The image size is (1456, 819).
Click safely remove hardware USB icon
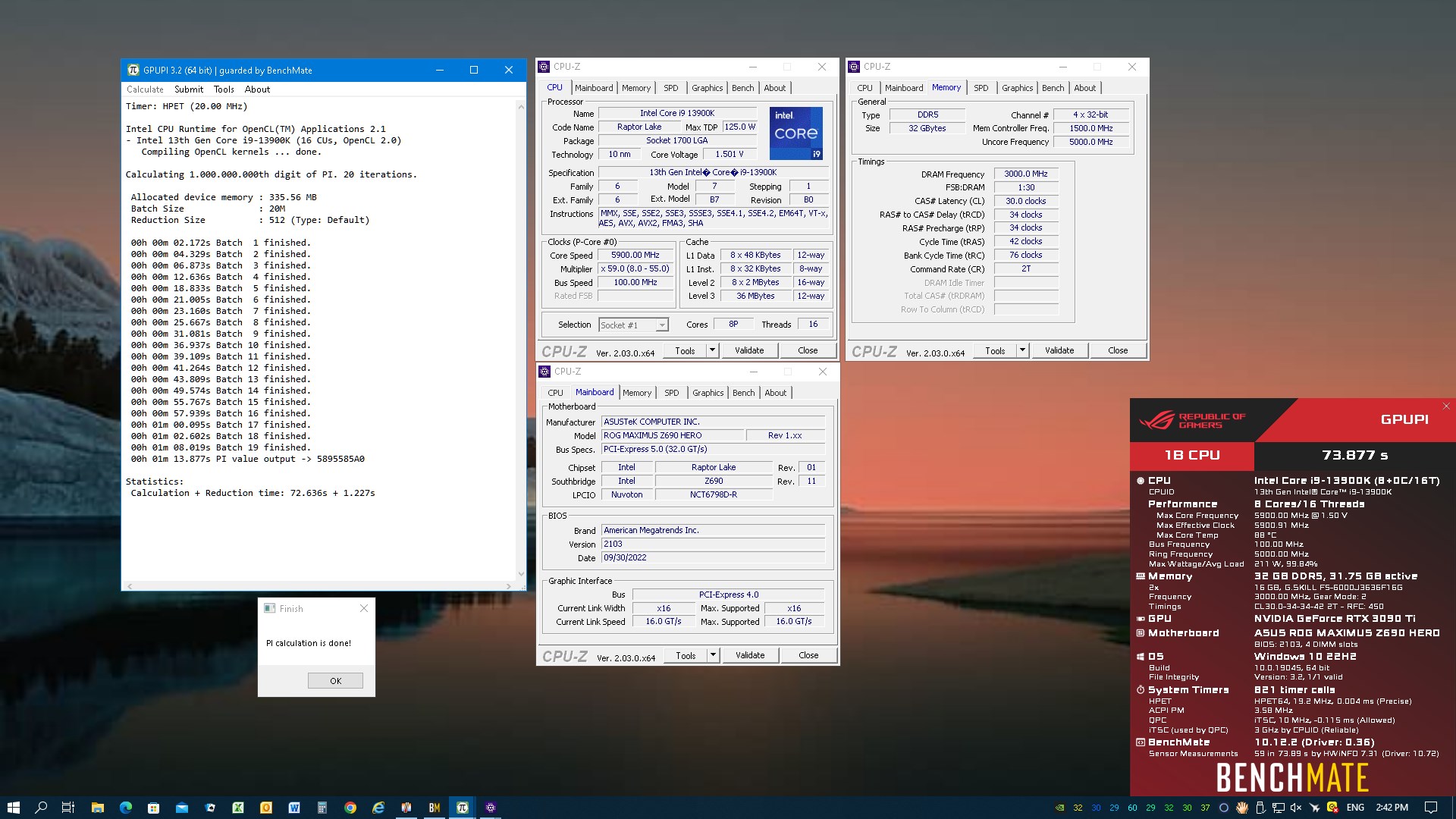point(1260,808)
